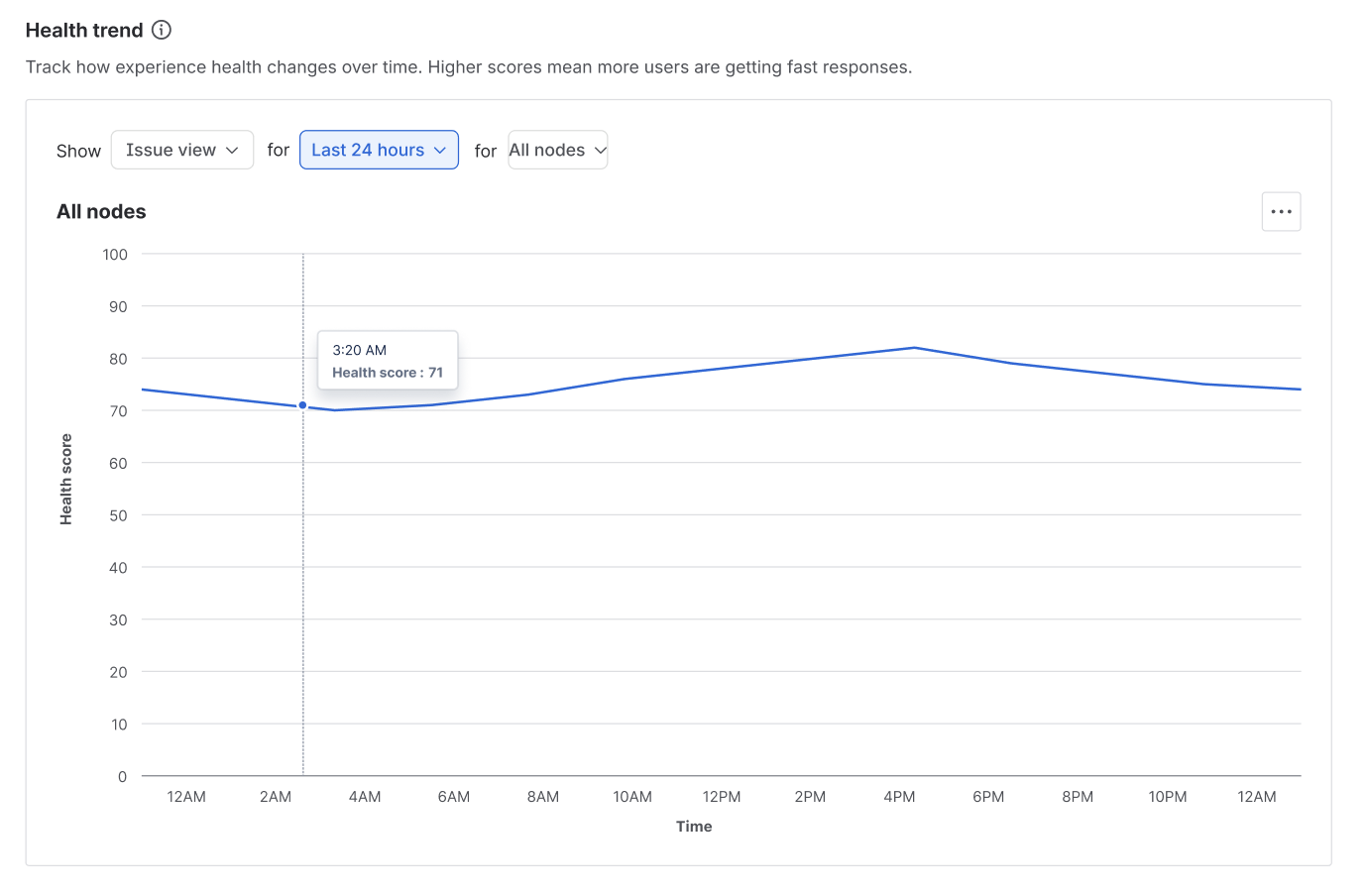
Task: Click the Health trend title
Action: [x=85, y=30]
